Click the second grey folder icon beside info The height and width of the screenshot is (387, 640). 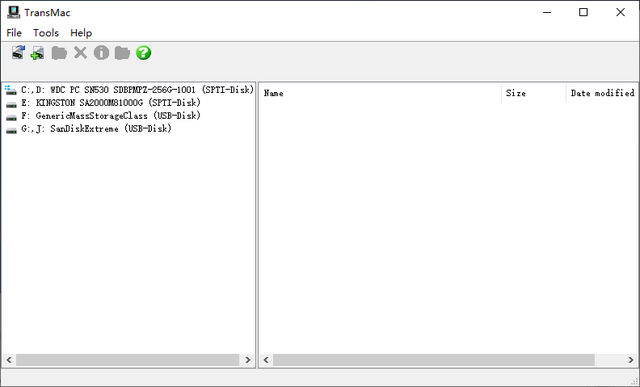(x=122, y=53)
